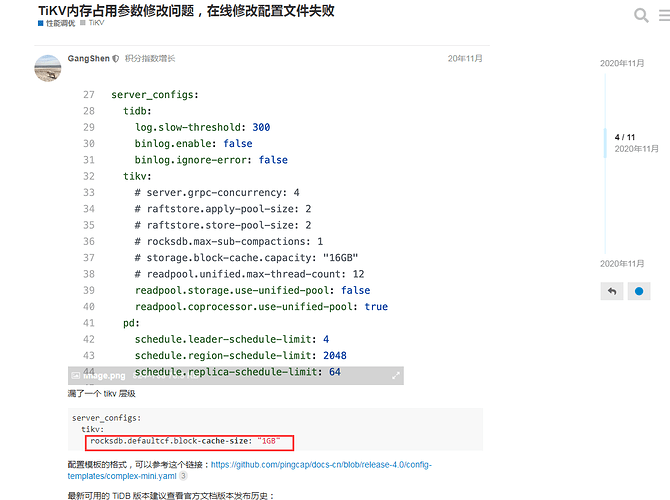Open the code screenshot image
The height and width of the screenshot is (500, 670).
tap(235, 233)
